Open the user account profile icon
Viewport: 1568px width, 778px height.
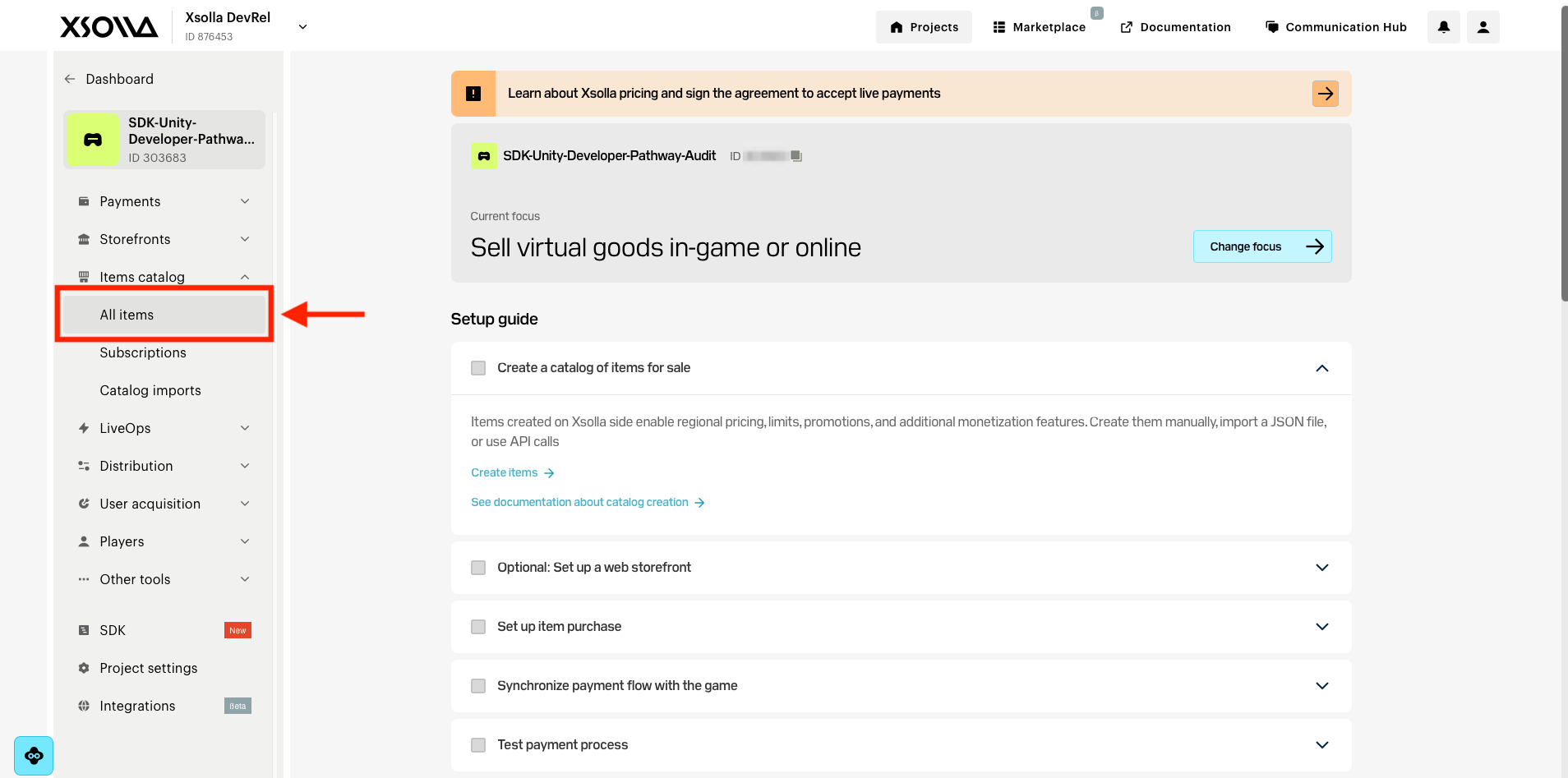pos(1483,27)
